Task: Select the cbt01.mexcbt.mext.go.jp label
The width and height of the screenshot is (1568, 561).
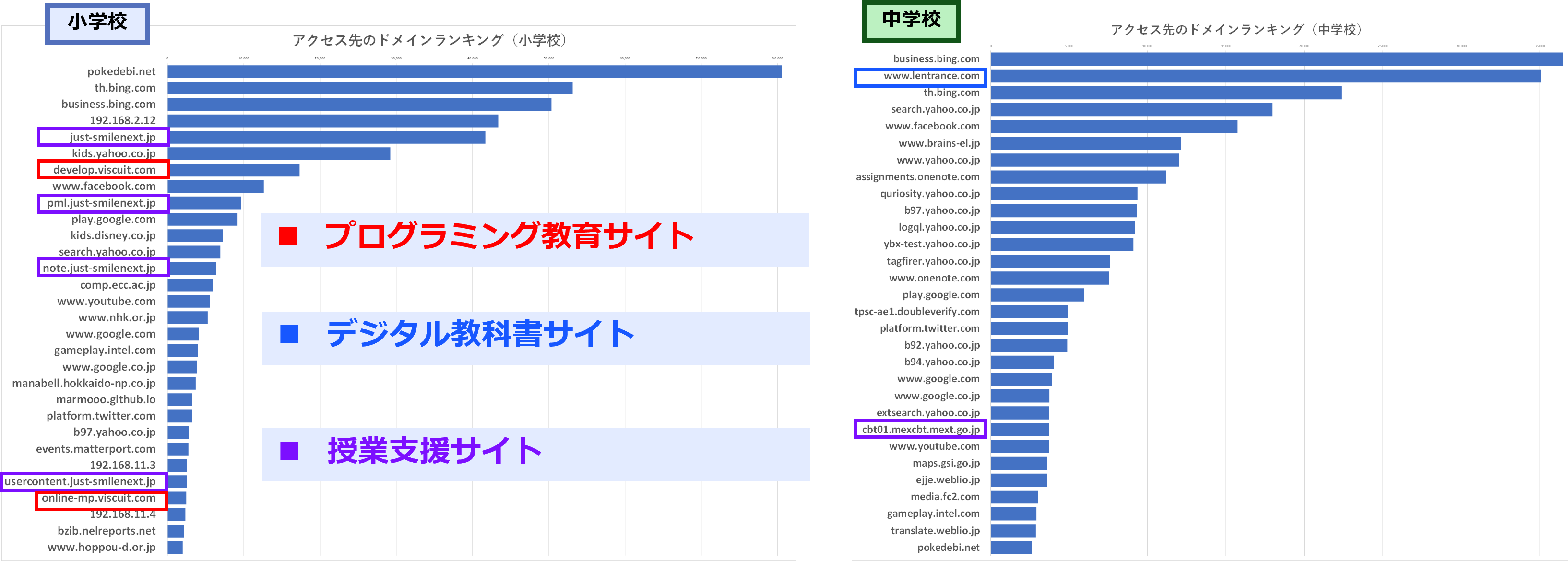Action: pos(921,430)
